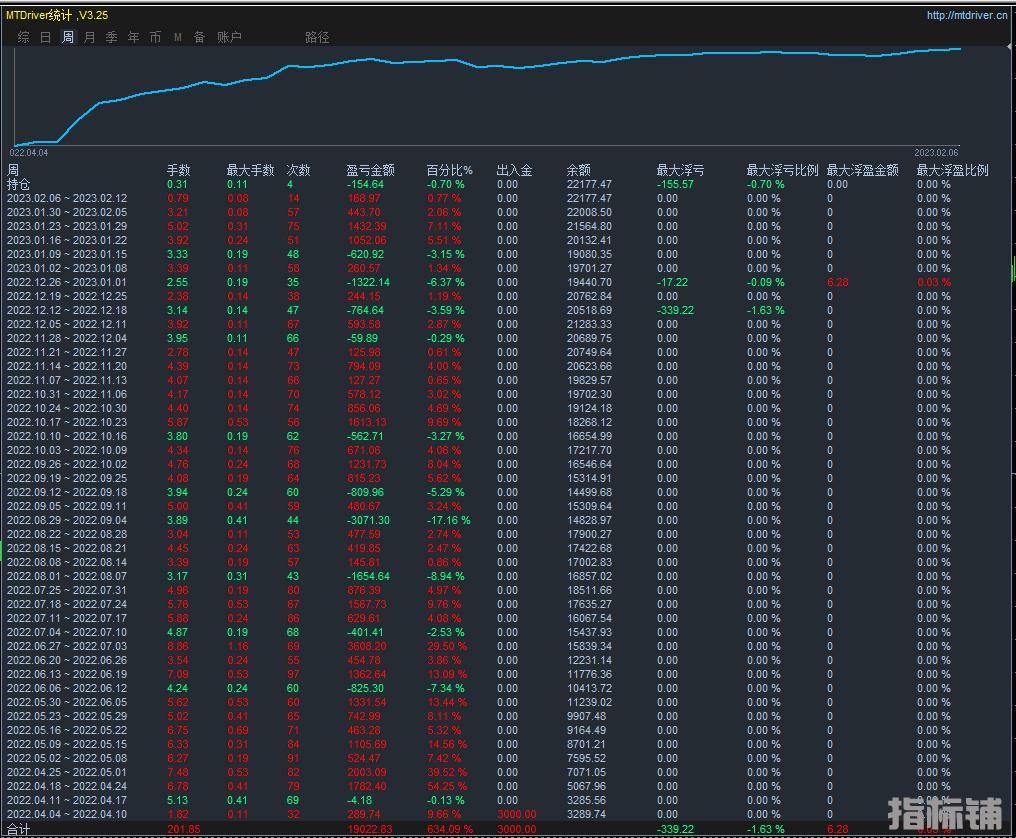Switch to the 日 daily tab

[45, 38]
